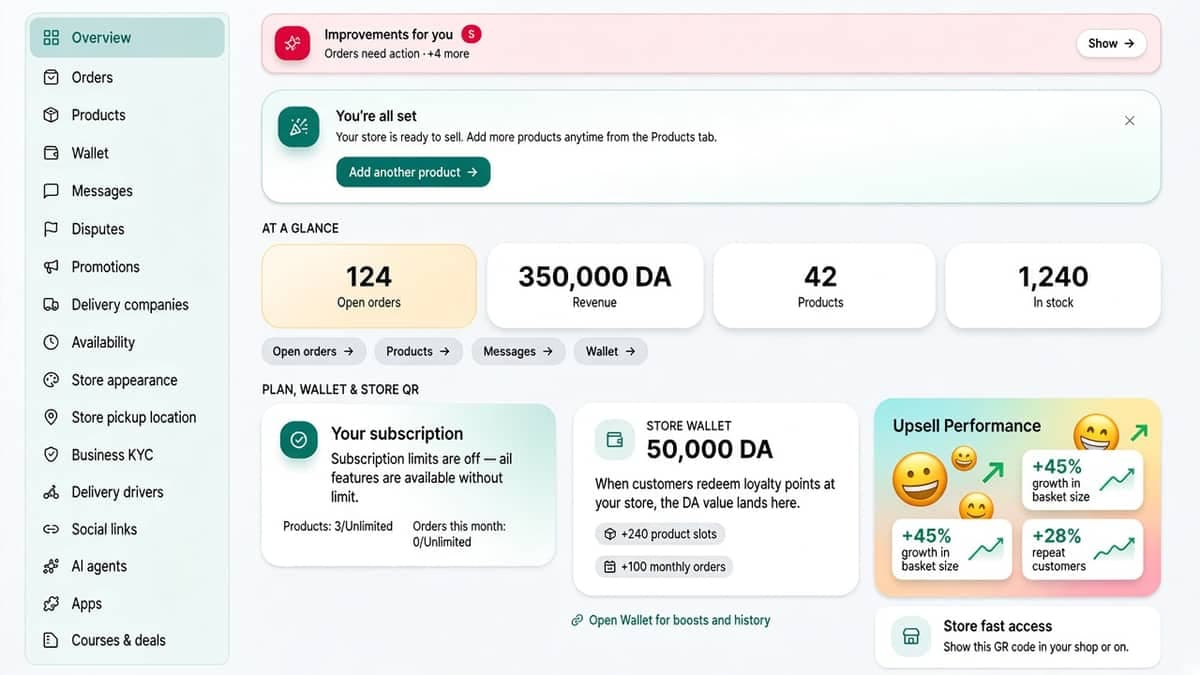Open Promotions megaphone icon
1200x675 pixels.
pyautogui.click(x=51, y=267)
